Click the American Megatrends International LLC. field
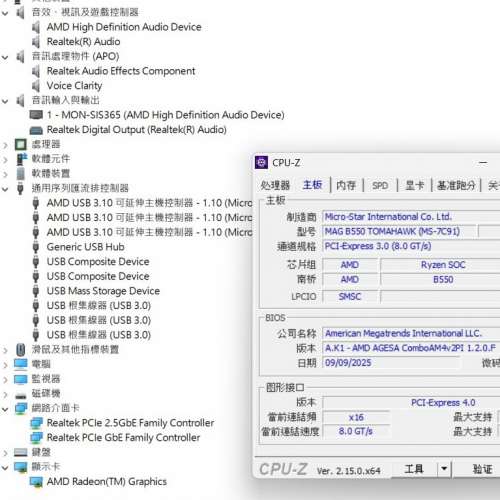500x500 pixels. point(411,334)
